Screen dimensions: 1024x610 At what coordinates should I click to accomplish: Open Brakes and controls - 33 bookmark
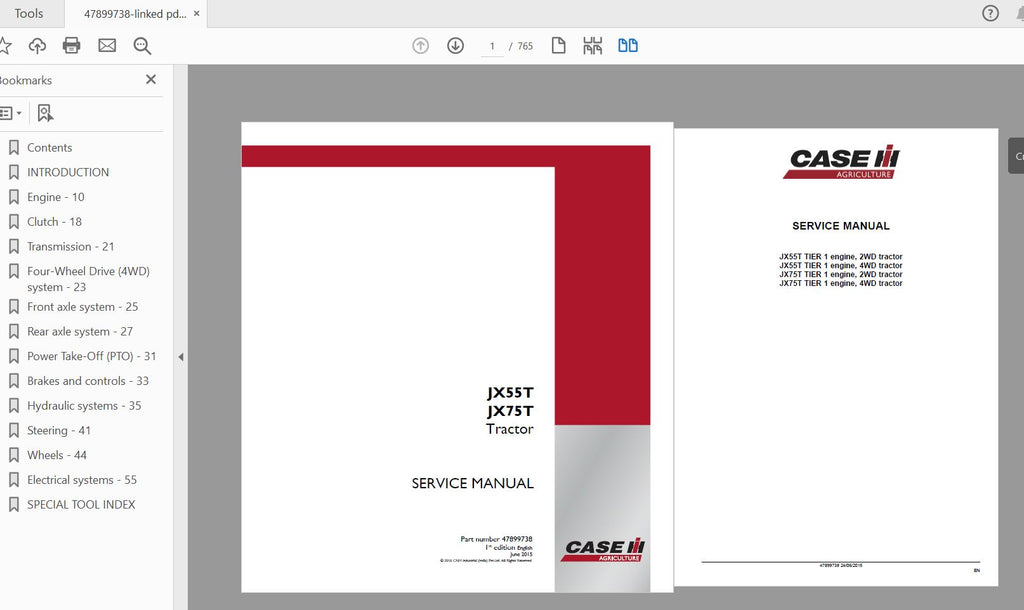88,381
